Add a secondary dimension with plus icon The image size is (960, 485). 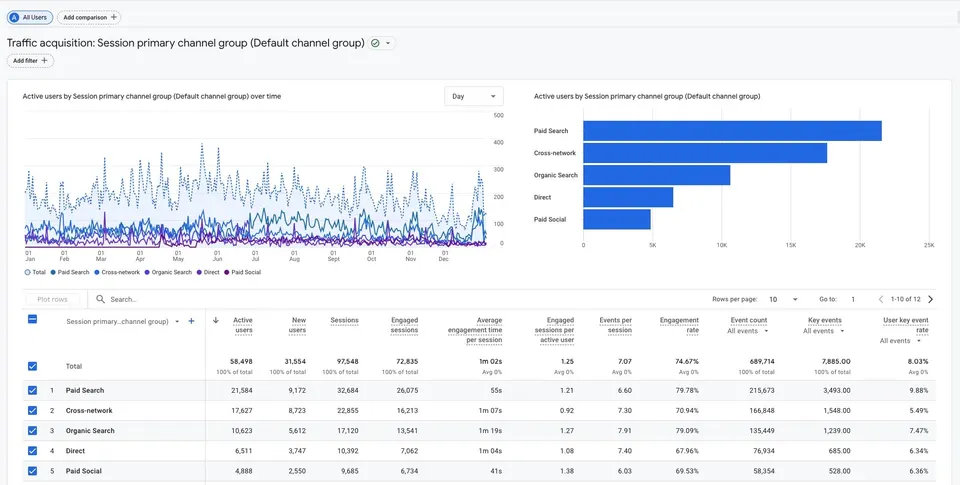click(x=191, y=321)
